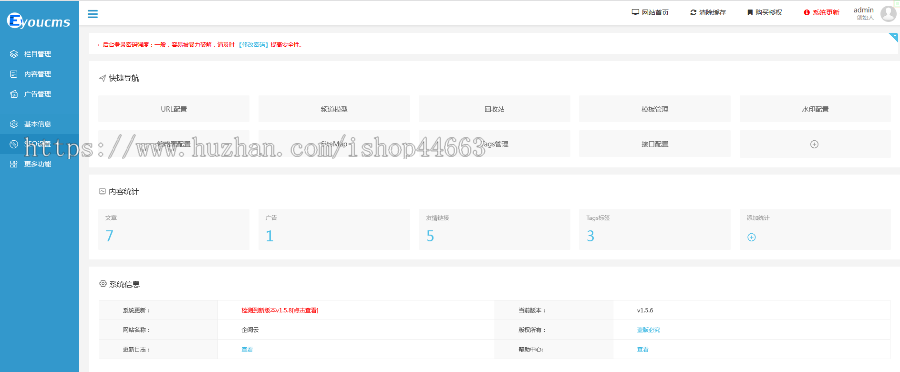View the update log via 查看 link
Image resolution: width=900 pixels, height=372 pixels.
pos(247,349)
